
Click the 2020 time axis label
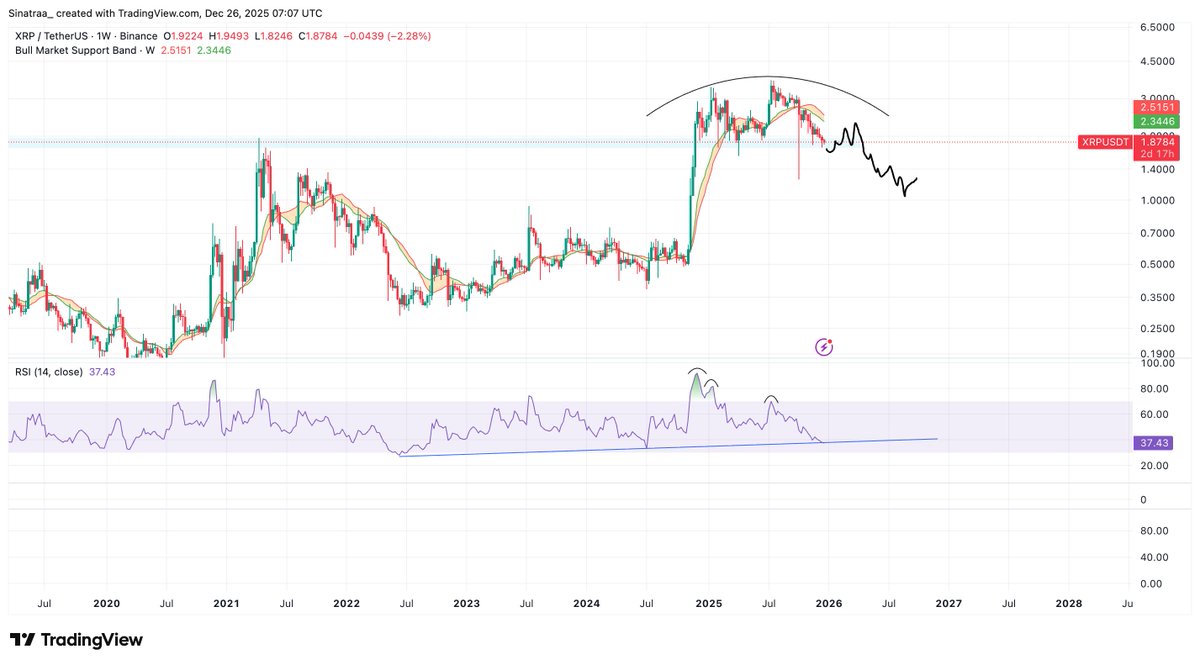(x=106, y=604)
